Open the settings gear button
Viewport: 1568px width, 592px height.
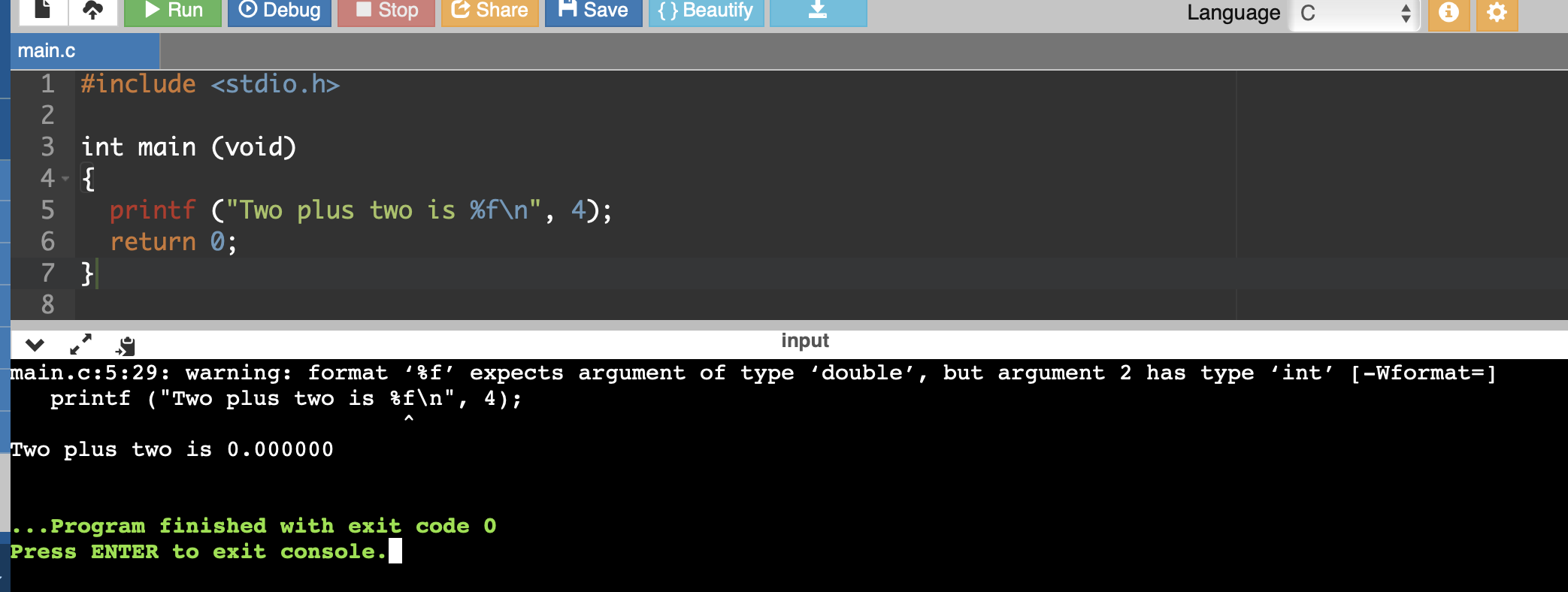click(x=1497, y=14)
